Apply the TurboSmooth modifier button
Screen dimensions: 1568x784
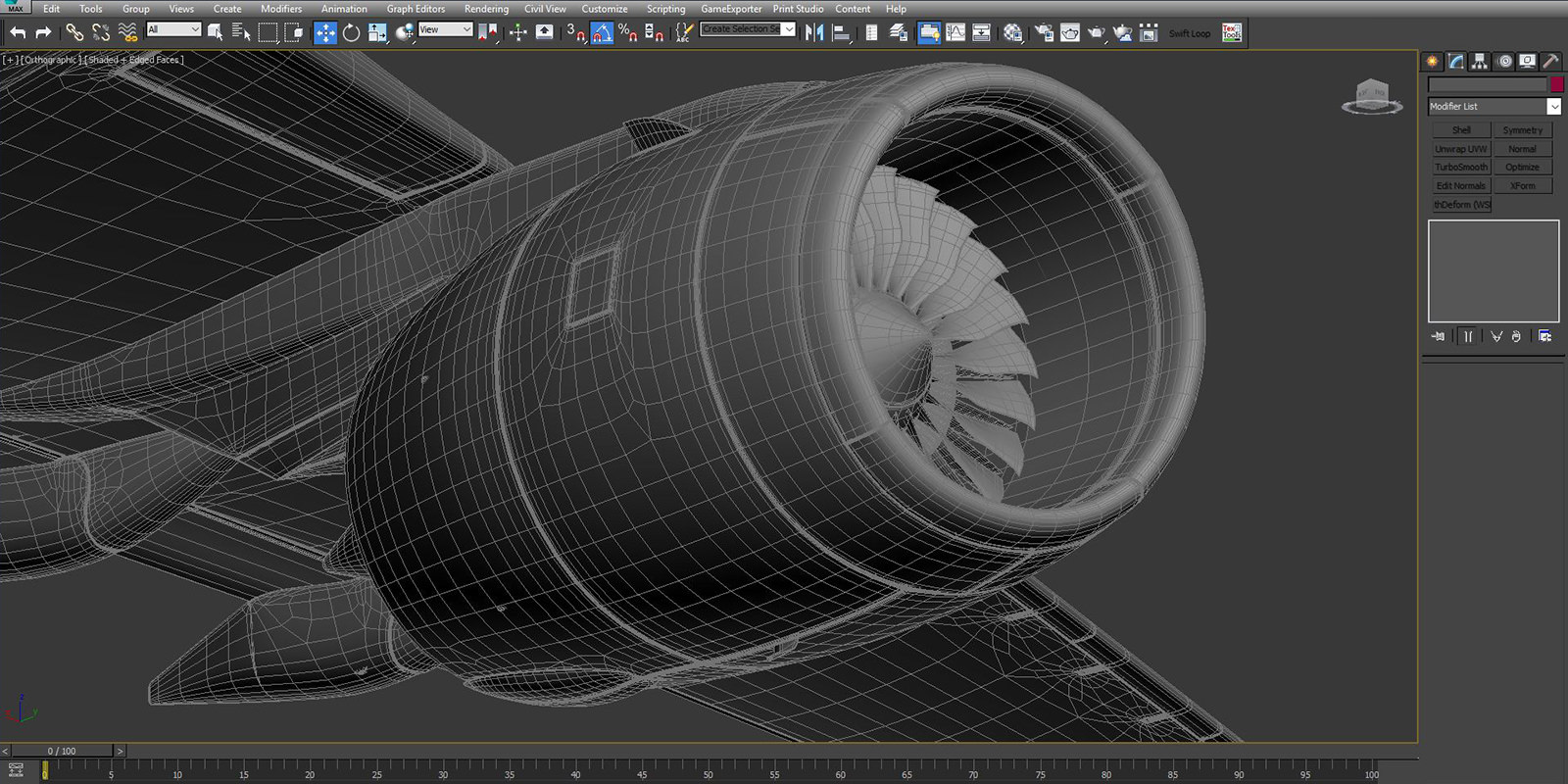click(x=1461, y=168)
